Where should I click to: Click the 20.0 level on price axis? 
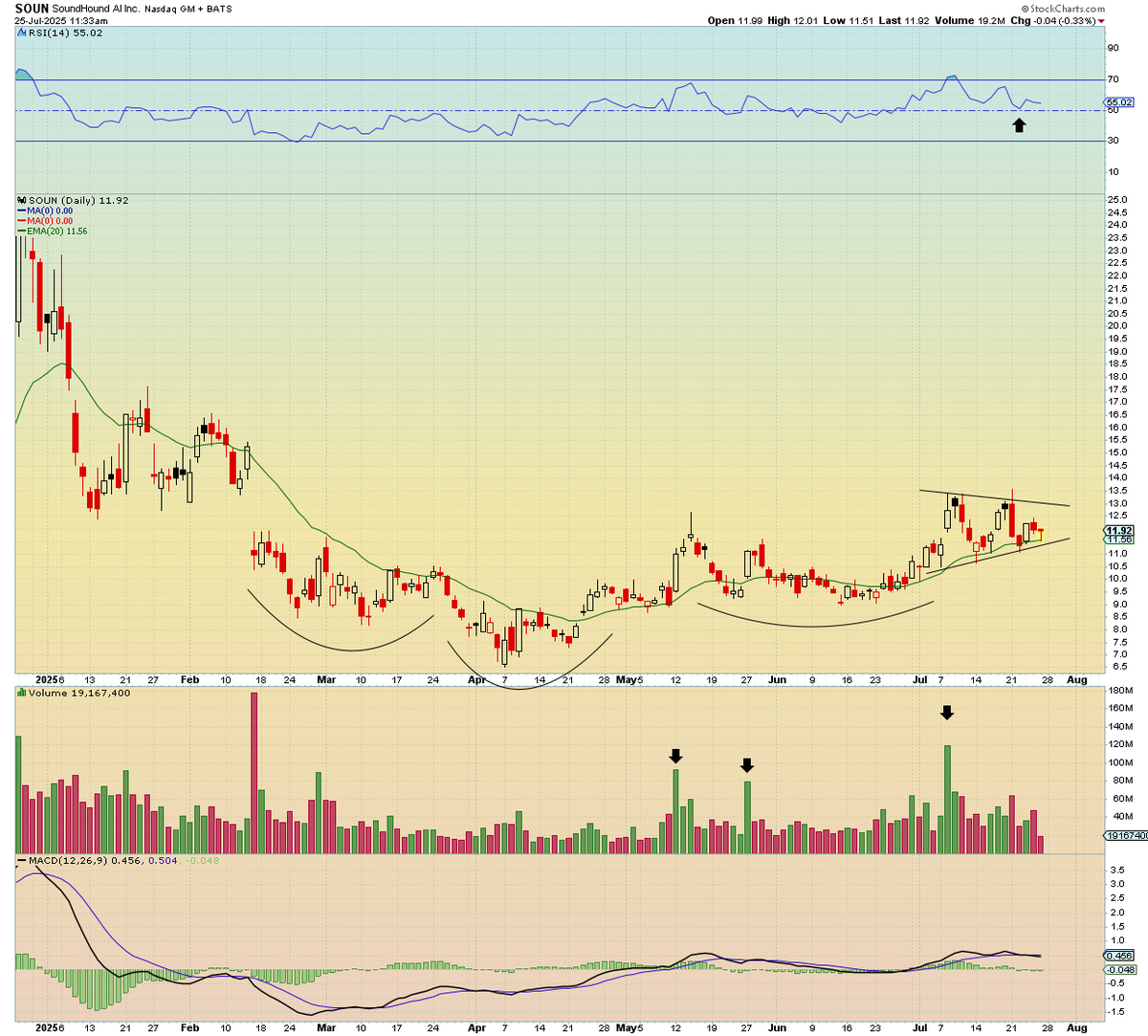[x=1115, y=325]
